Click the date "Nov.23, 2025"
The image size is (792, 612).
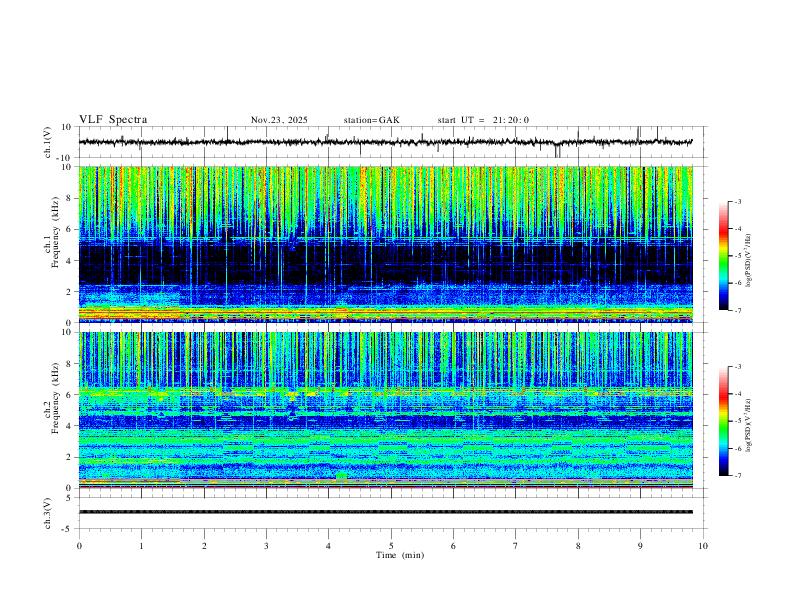pyautogui.click(x=279, y=120)
